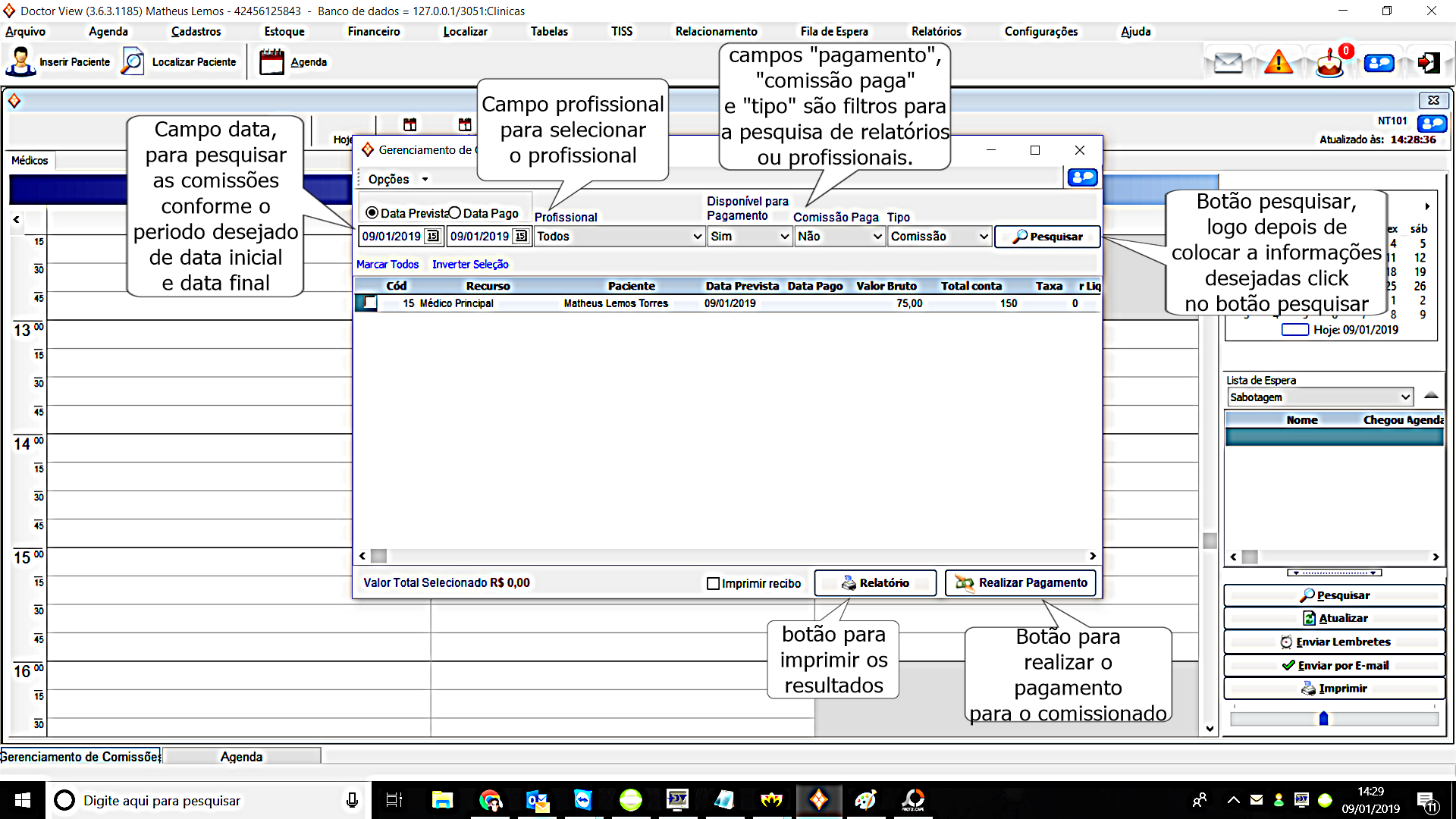Click the exit door icon

coord(1429,62)
